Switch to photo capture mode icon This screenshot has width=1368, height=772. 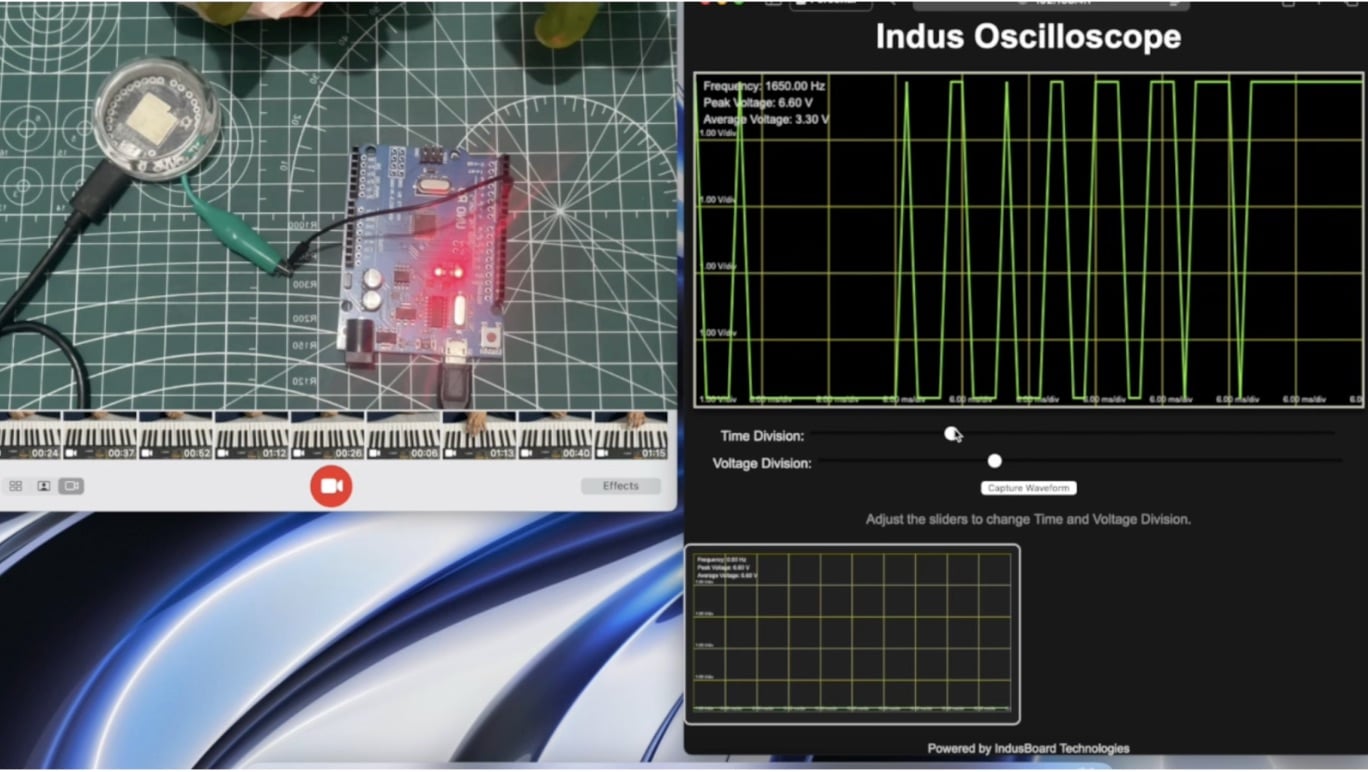tap(43, 485)
